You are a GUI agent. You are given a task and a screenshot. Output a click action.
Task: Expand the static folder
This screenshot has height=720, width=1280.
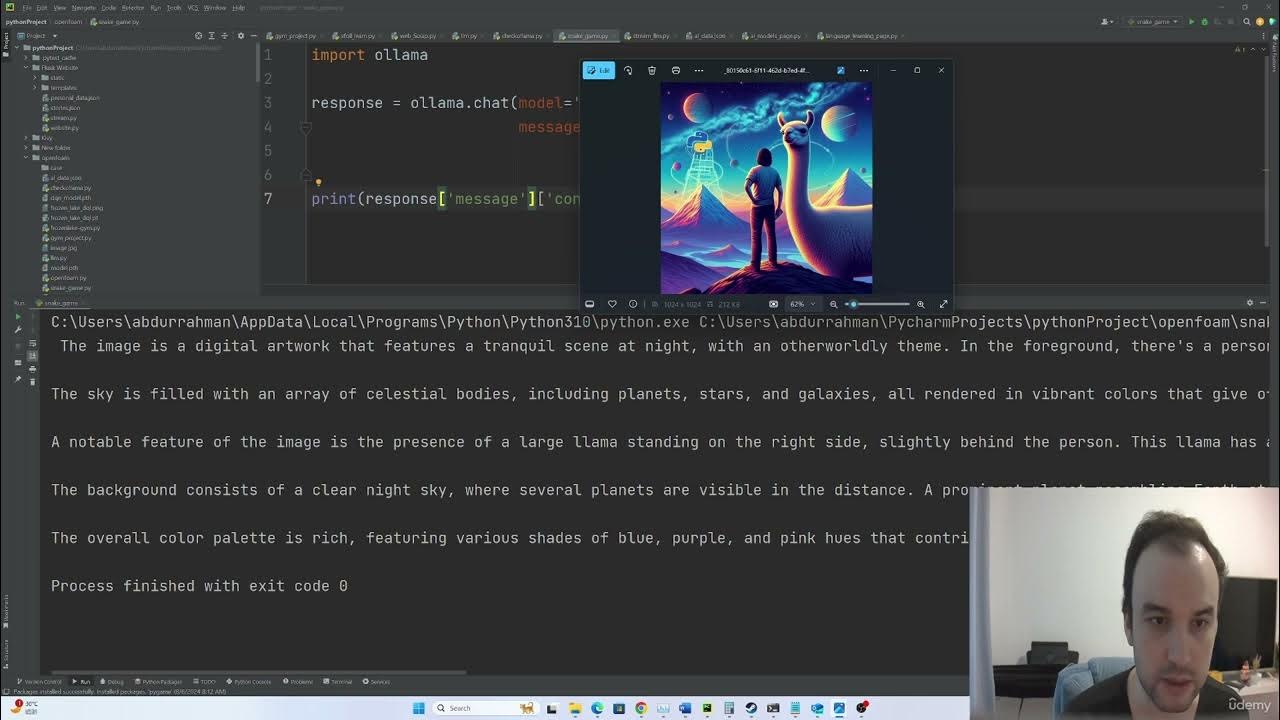point(36,78)
